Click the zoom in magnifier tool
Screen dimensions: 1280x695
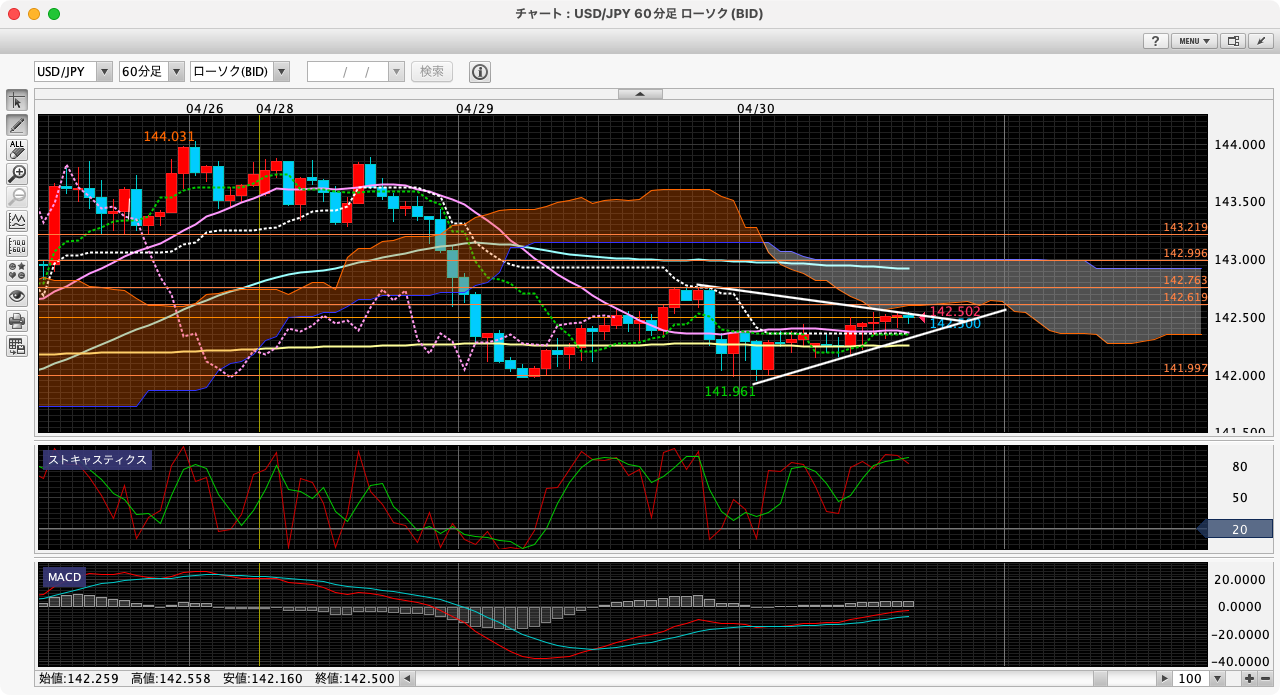tap(17, 174)
